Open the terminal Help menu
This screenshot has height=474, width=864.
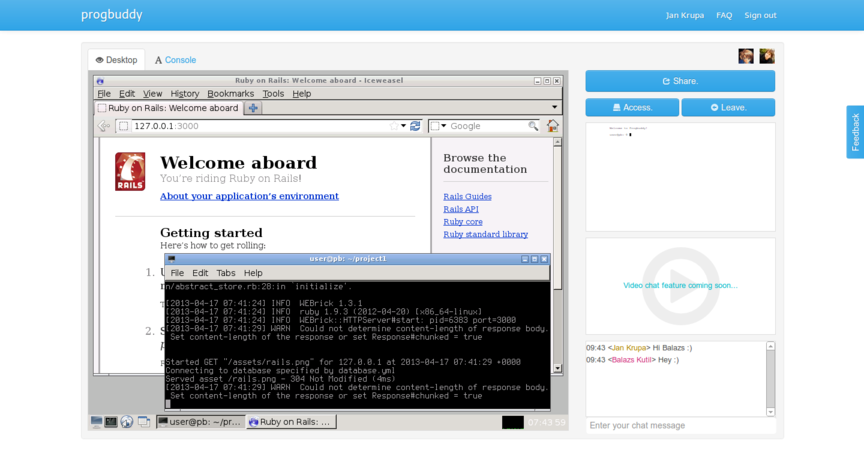(x=253, y=273)
